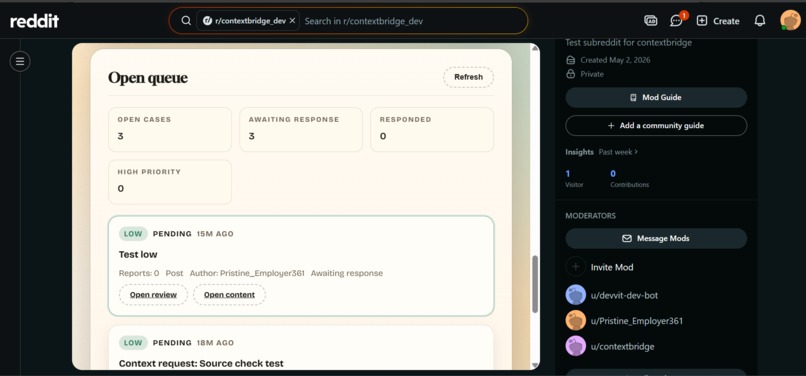Open the user profile avatar menu

[x=790, y=21]
